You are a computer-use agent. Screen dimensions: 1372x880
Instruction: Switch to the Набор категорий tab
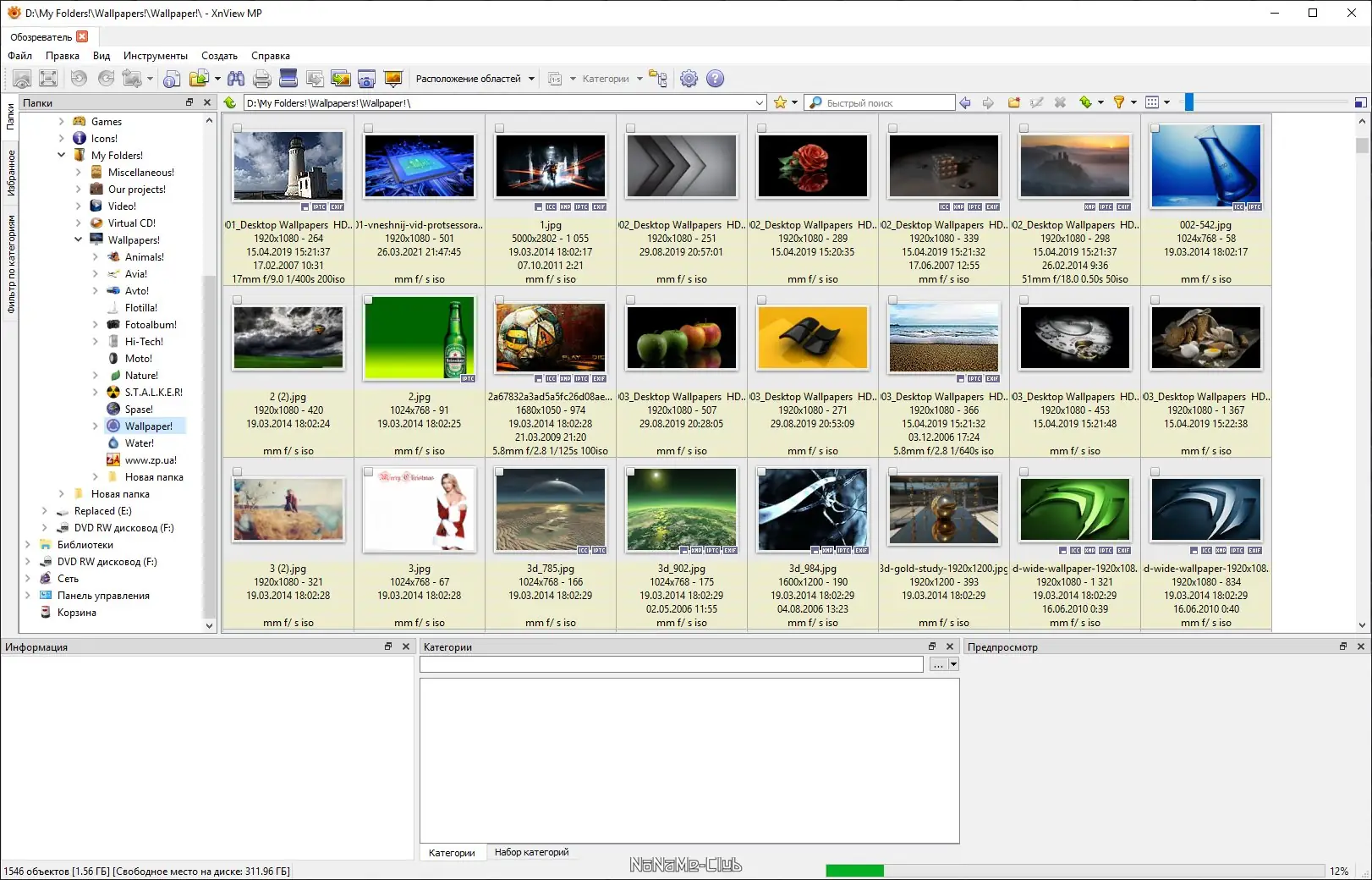click(531, 852)
